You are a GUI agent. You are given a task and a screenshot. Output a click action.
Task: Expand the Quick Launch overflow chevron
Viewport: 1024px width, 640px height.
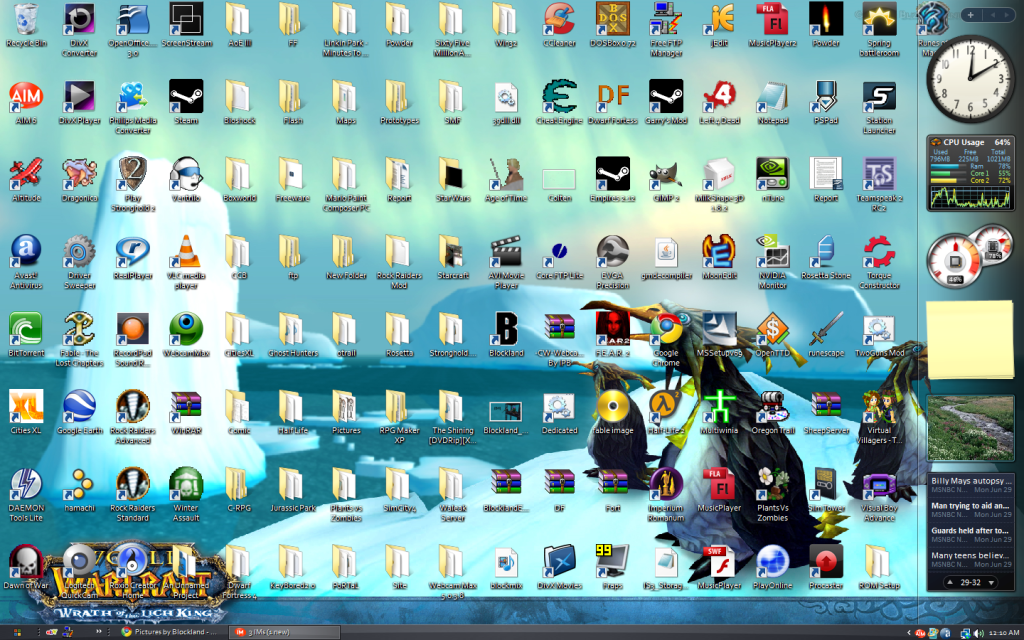coord(98,632)
